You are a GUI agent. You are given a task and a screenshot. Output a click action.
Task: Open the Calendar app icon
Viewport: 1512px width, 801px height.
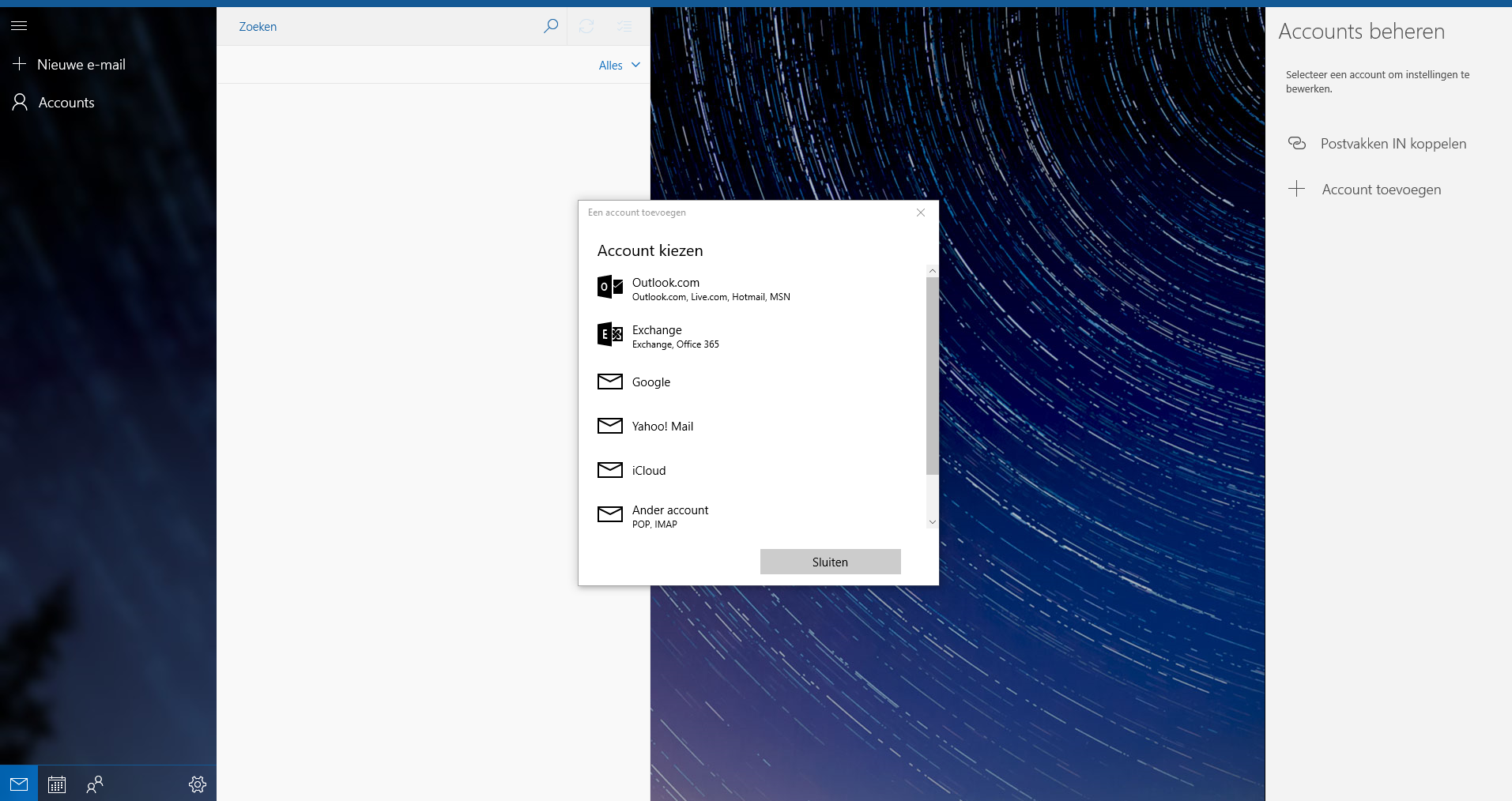(x=57, y=784)
